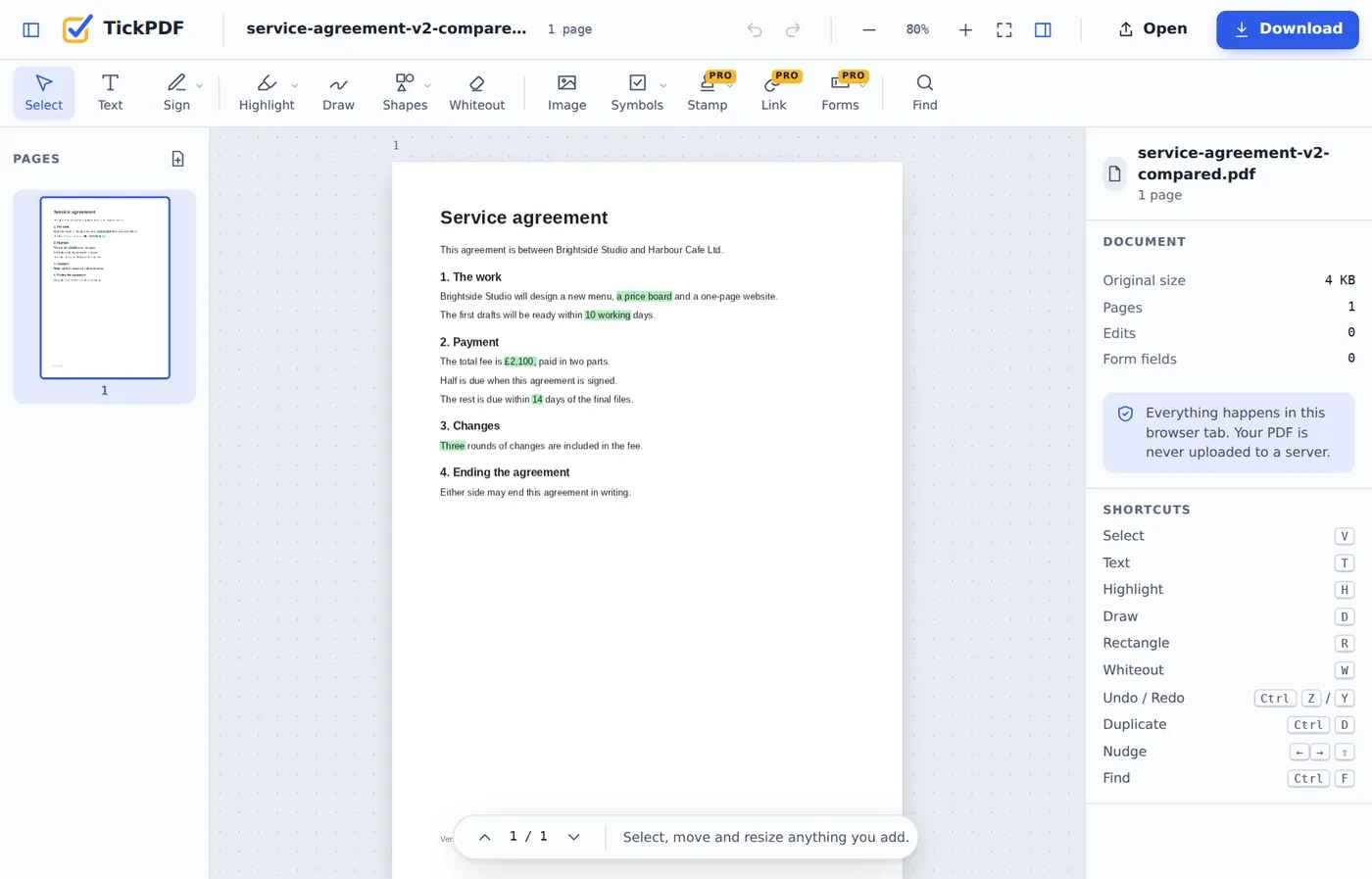
Task: Click the document file icon in info panel
Action: click(1115, 173)
